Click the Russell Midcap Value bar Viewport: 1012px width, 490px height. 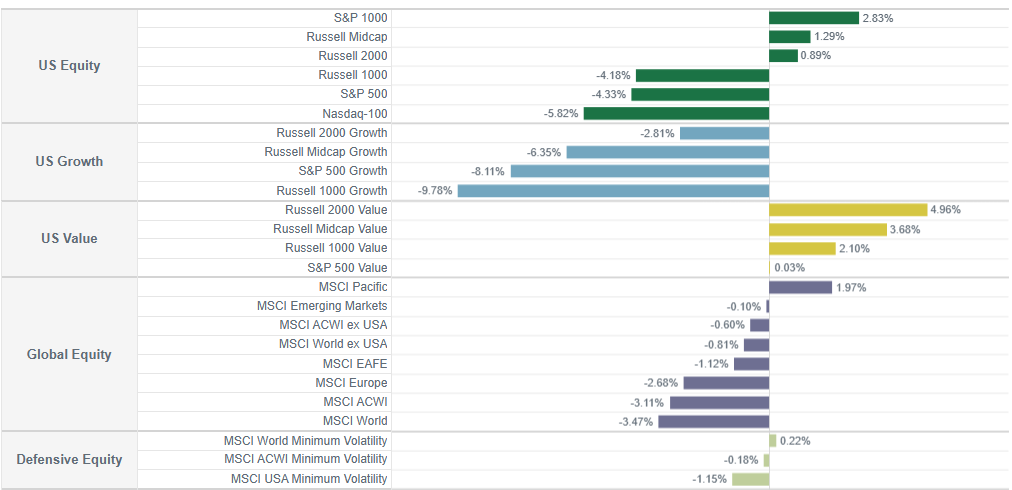click(827, 229)
